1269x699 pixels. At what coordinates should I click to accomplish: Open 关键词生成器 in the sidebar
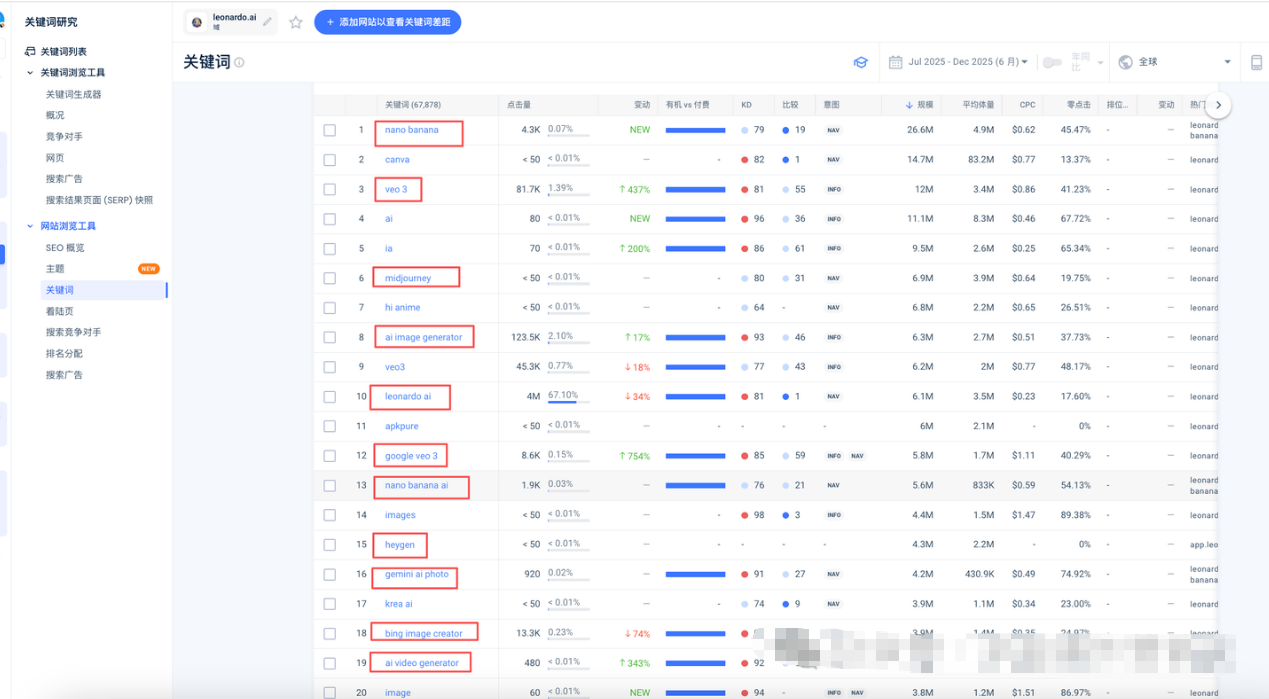point(73,94)
